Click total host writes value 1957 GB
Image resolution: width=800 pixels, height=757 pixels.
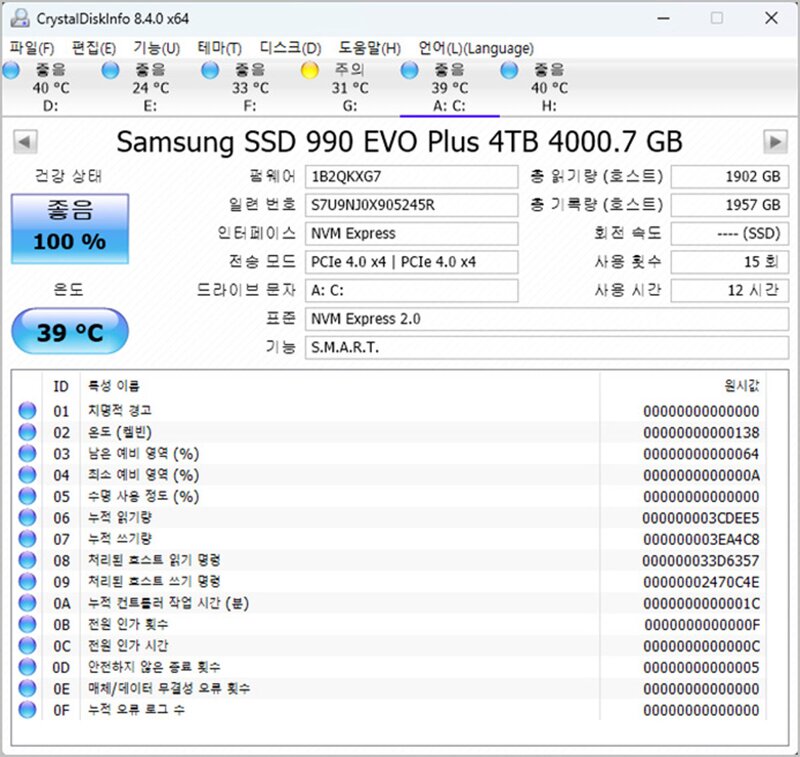click(730, 205)
